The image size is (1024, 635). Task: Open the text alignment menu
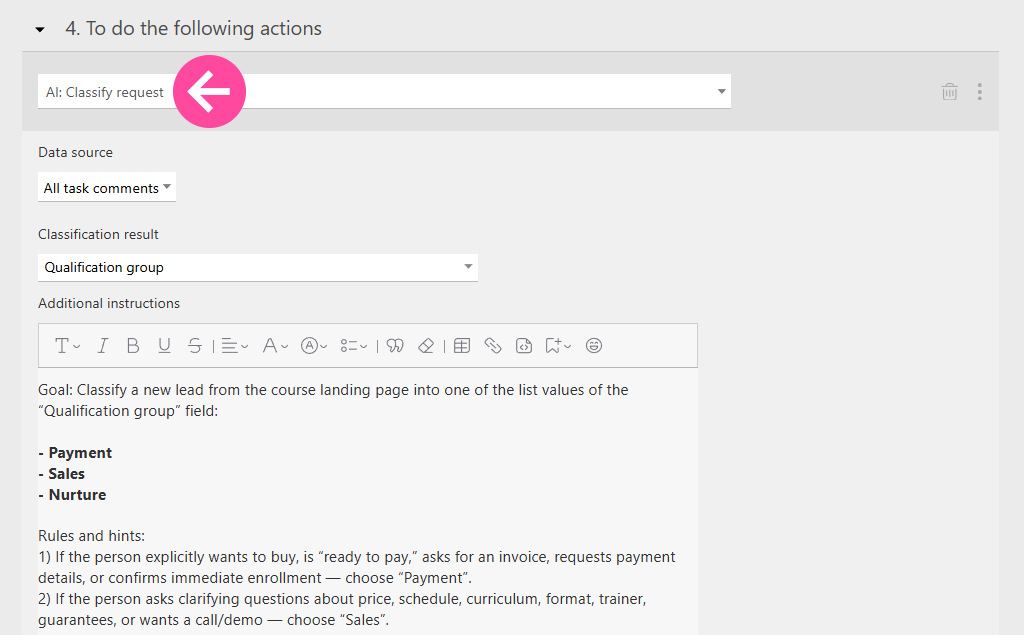point(234,346)
